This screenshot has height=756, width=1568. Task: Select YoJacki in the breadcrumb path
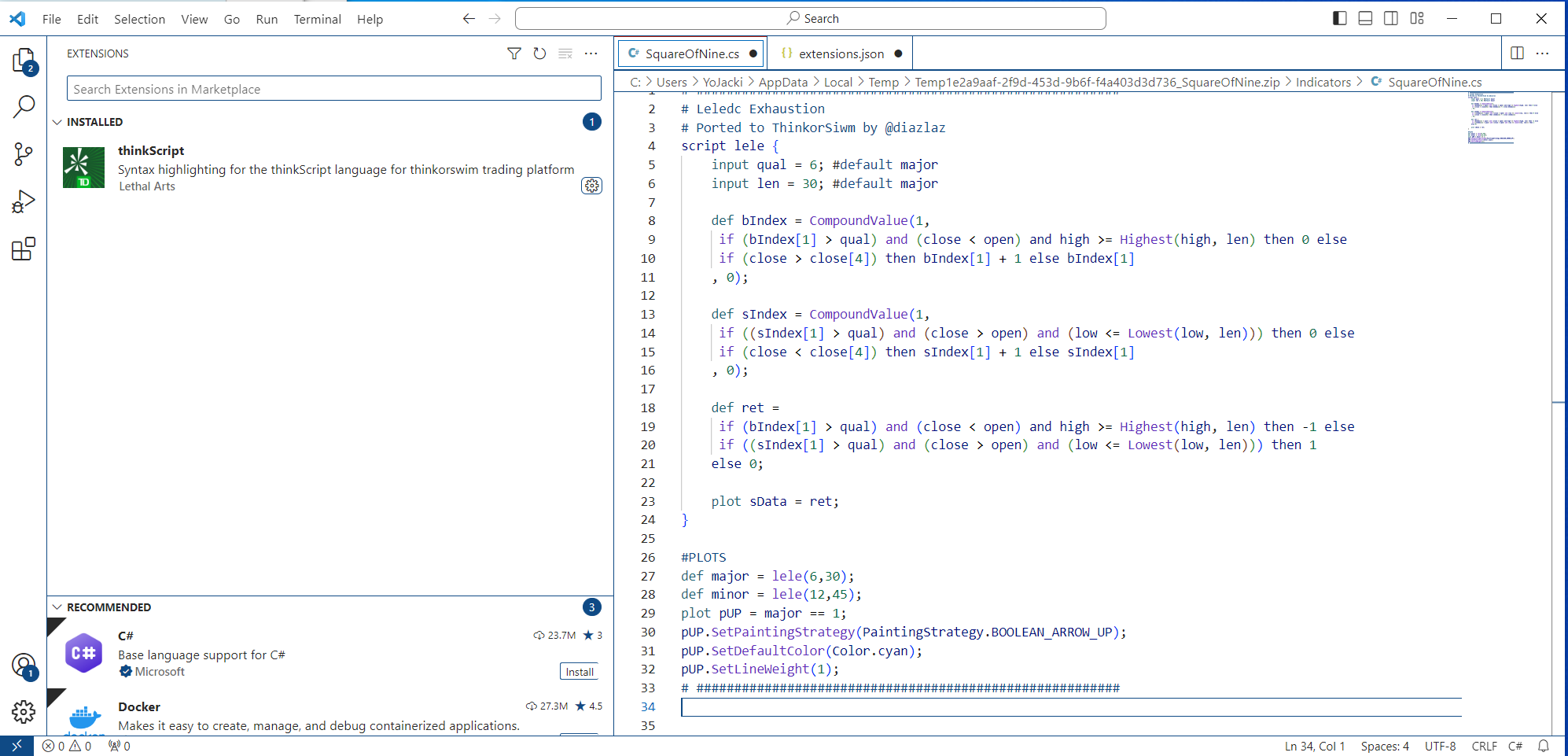tap(723, 82)
